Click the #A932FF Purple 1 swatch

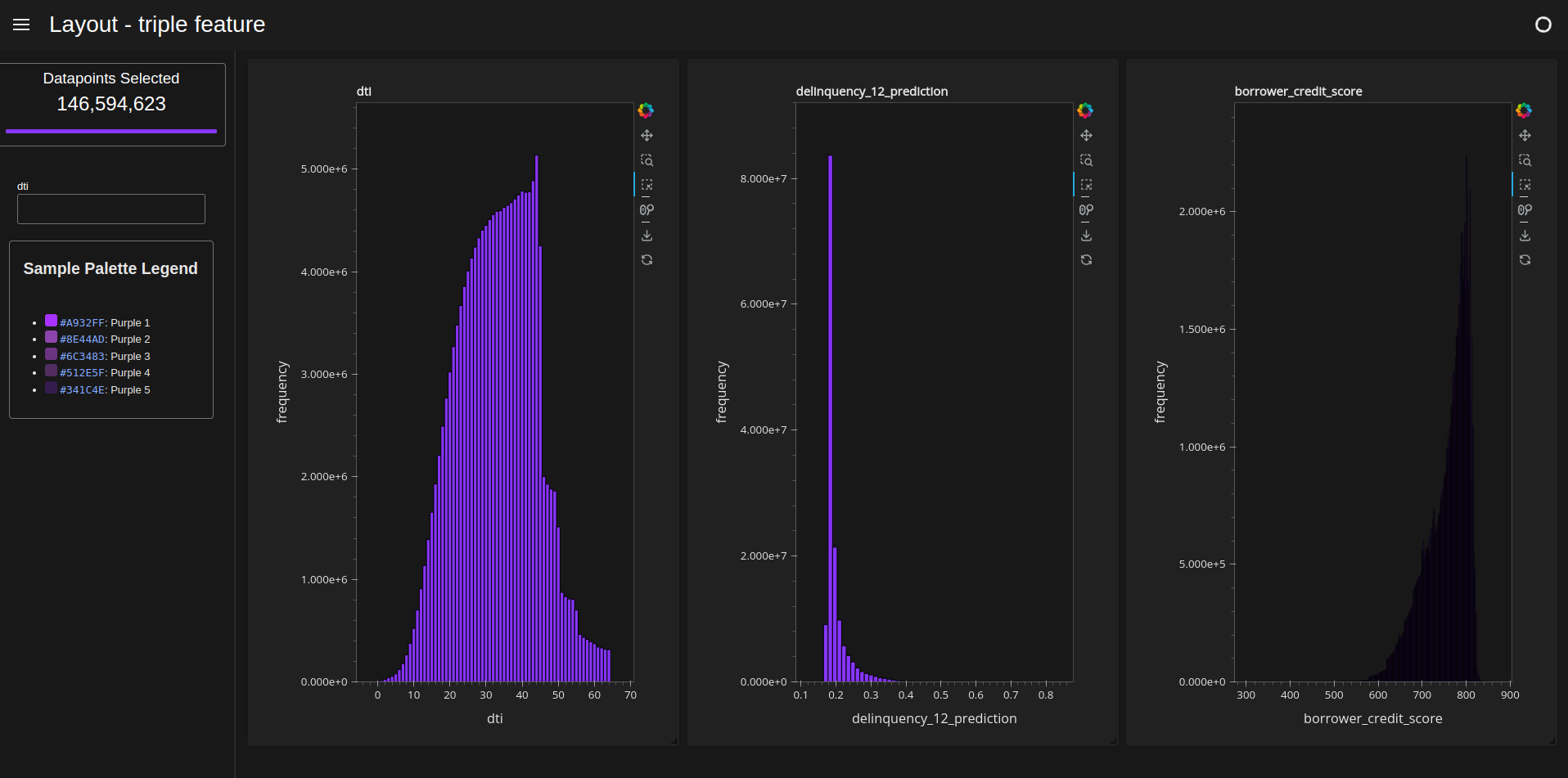pos(51,321)
